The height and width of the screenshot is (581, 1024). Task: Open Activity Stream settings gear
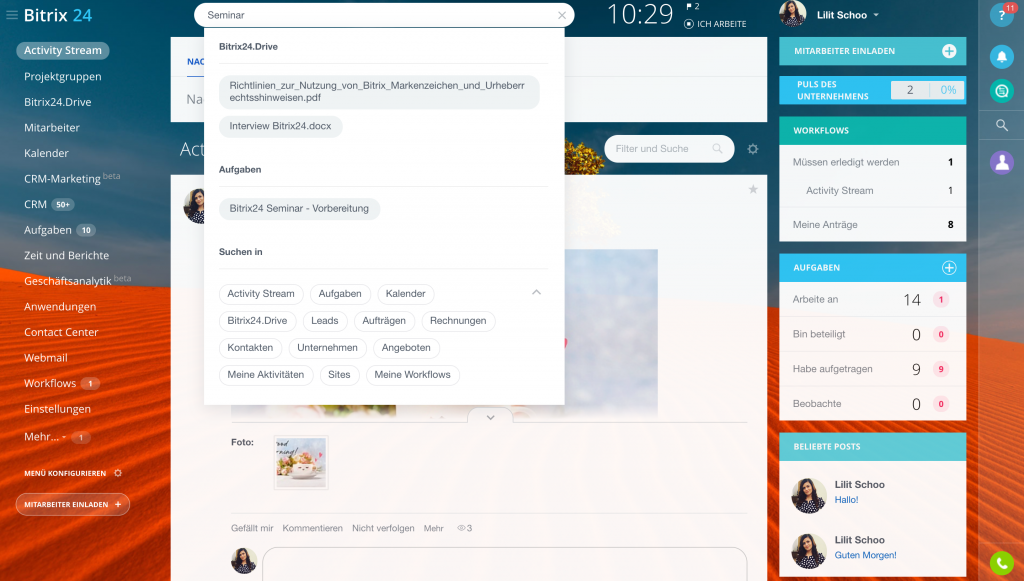[753, 149]
